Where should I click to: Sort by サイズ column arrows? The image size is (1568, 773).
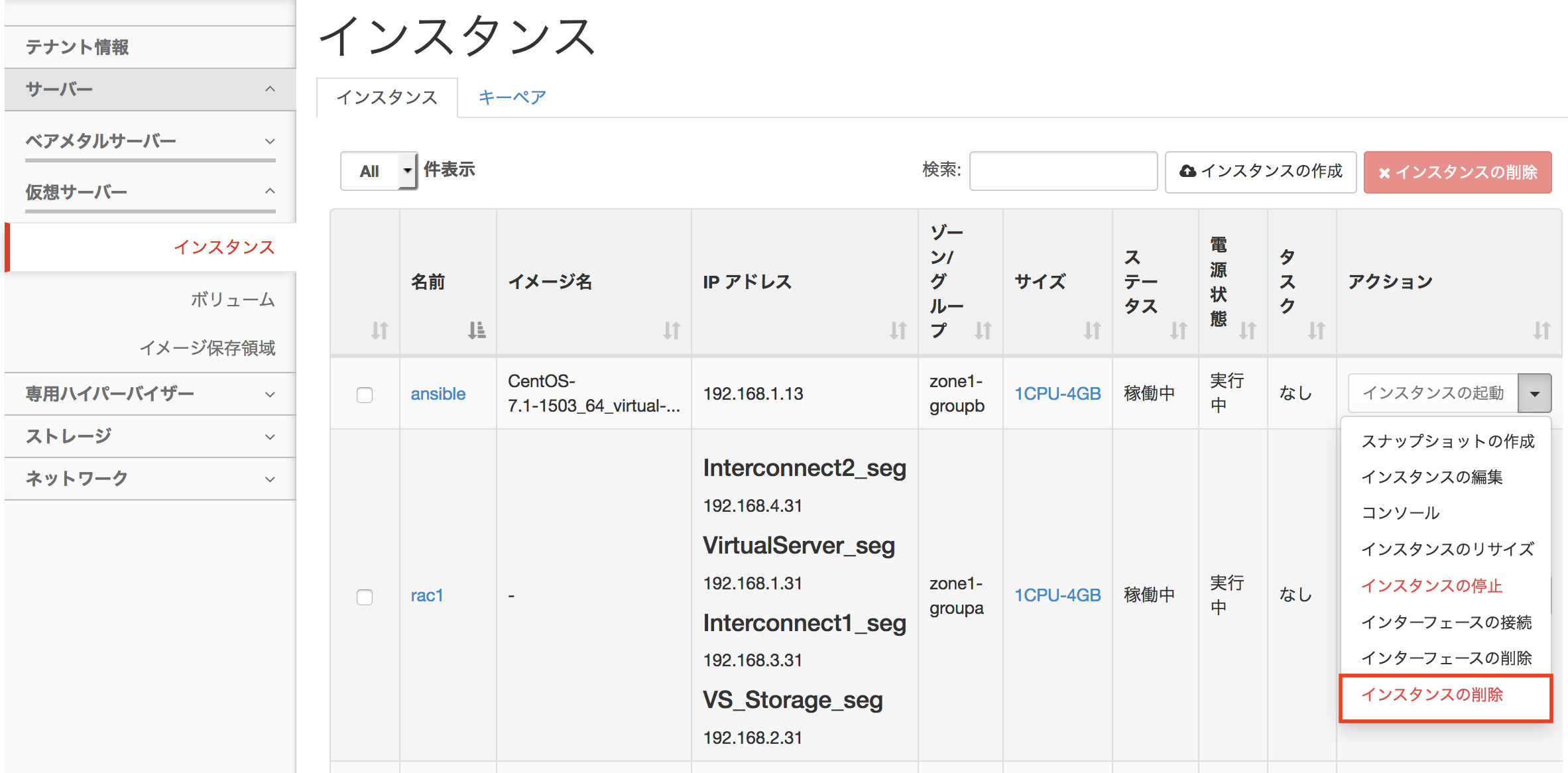1092,329
